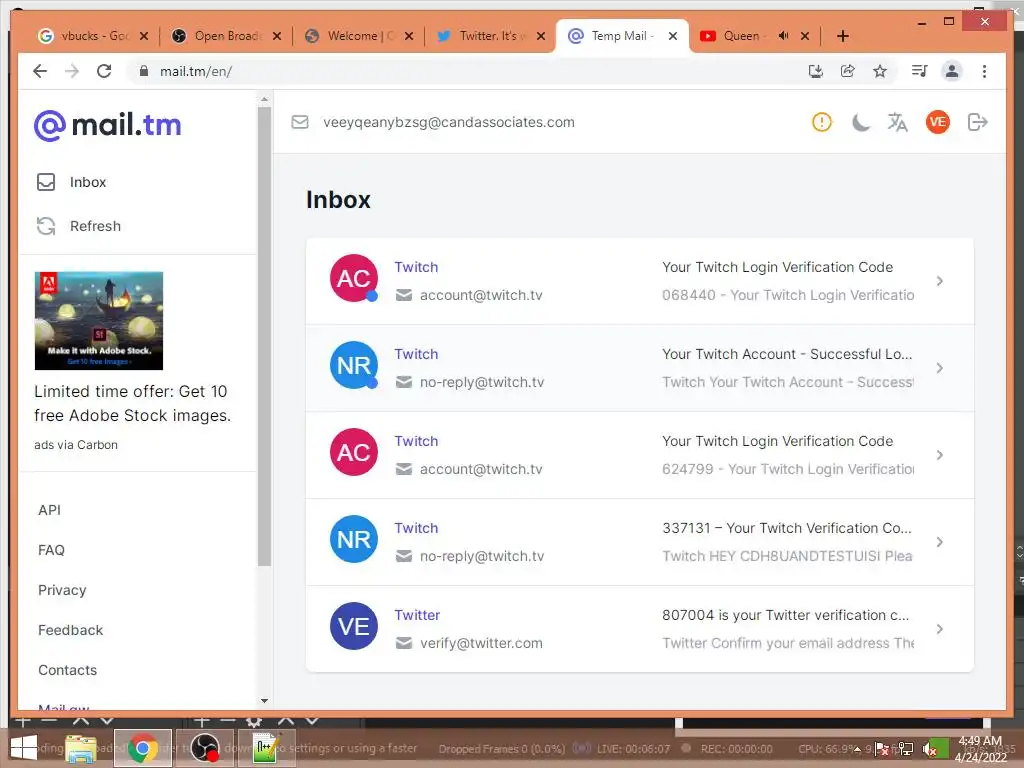The image size is (1024, 768).
Task: Open the Windows Start button
Action: (x=24, y=748)
